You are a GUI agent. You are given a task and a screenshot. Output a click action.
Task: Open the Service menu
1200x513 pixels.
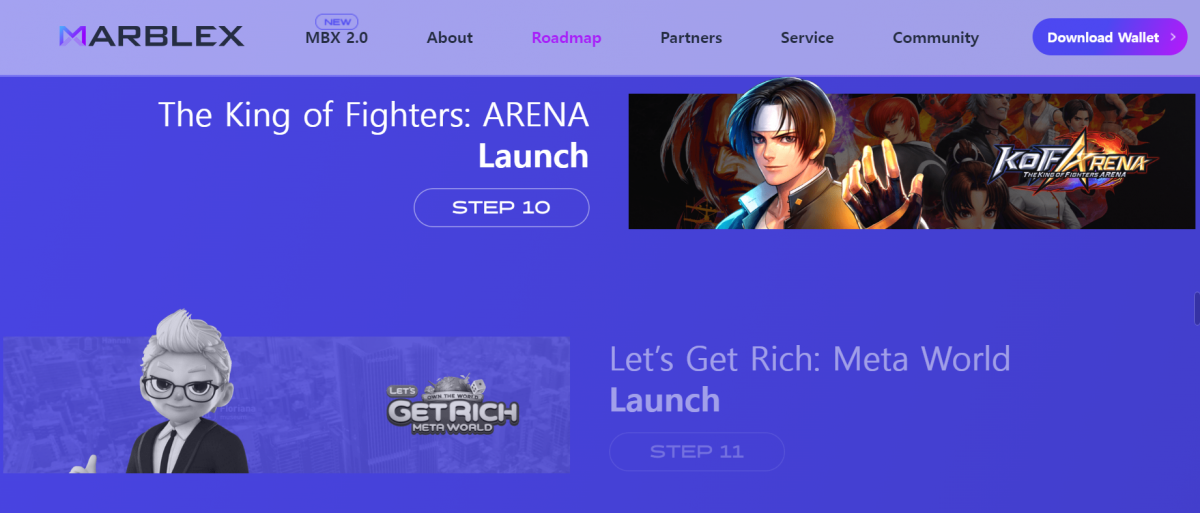(x=807, y=38)
